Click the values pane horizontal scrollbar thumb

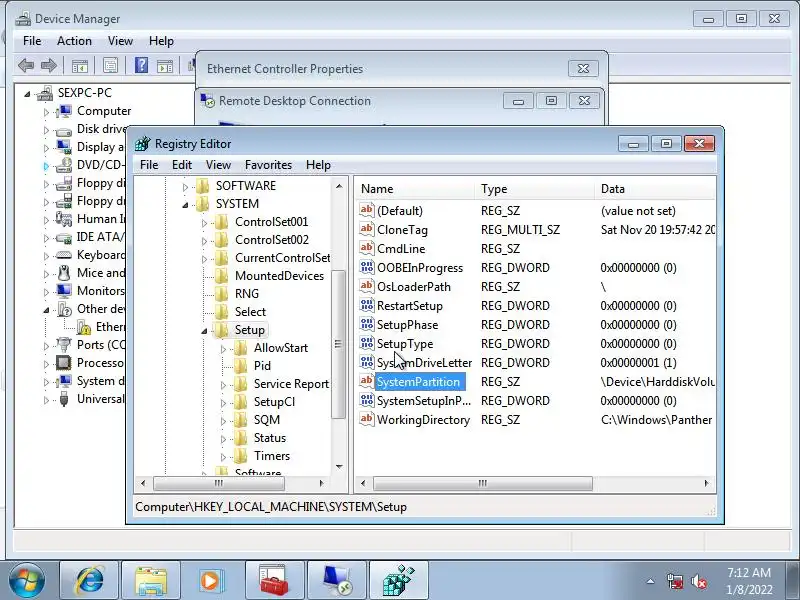(x=483, y=483)
